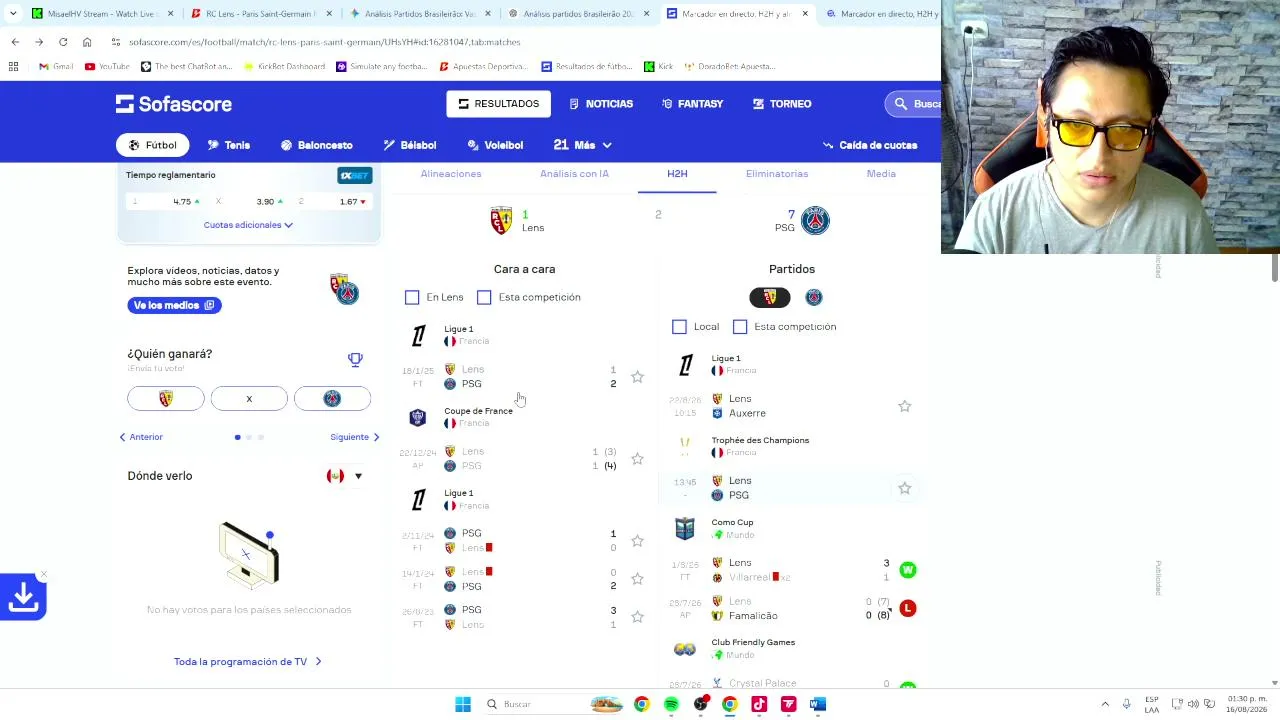Click the Ve los medios button
1280x720 pixels.
(174, 305)
